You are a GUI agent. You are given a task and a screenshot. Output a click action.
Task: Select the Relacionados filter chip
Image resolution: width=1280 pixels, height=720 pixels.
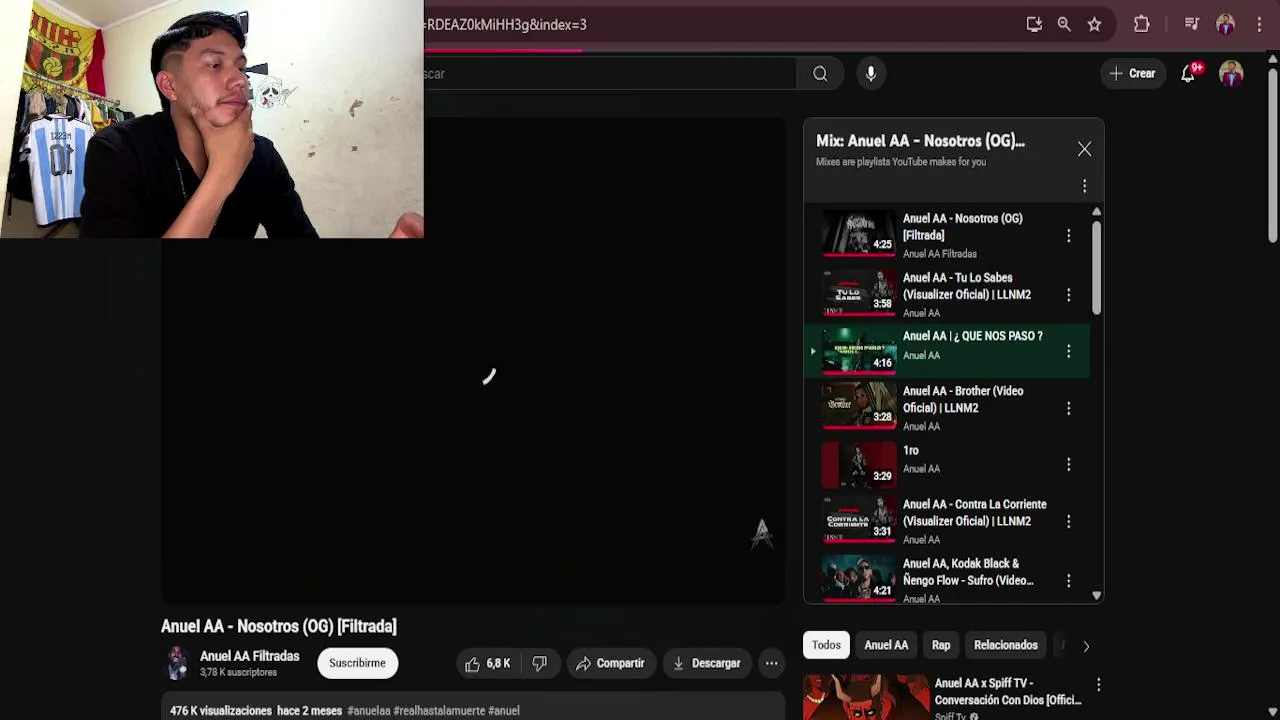point(1005,645)
